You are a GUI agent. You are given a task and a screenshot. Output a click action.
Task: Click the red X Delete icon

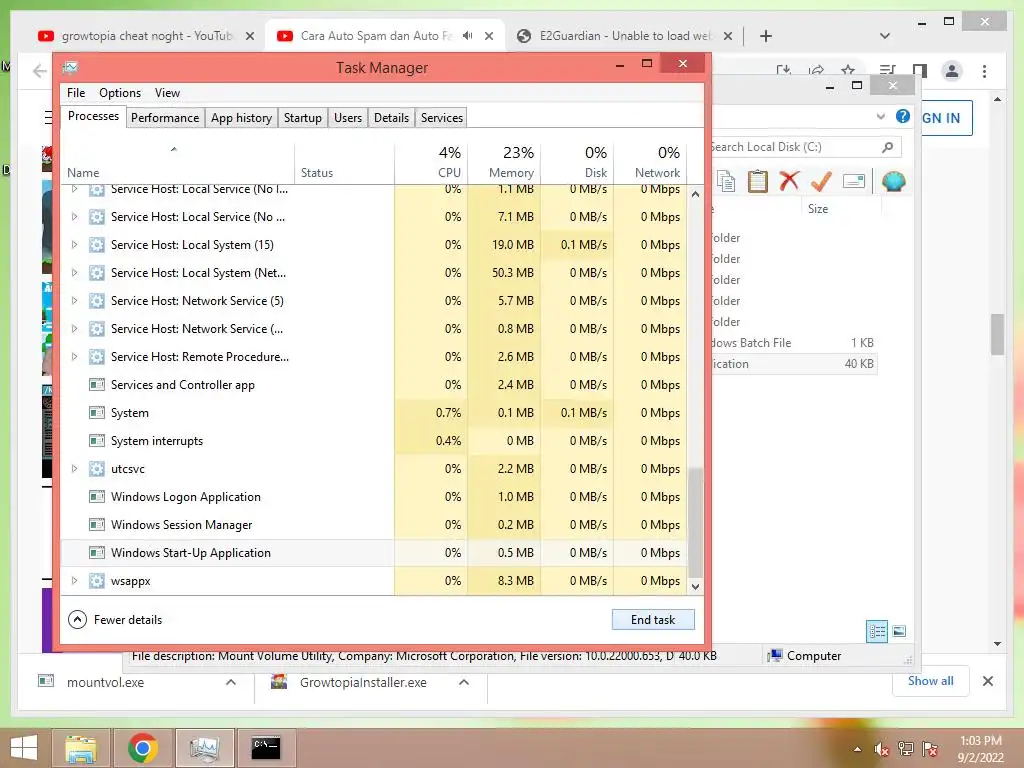click(789, 181)
